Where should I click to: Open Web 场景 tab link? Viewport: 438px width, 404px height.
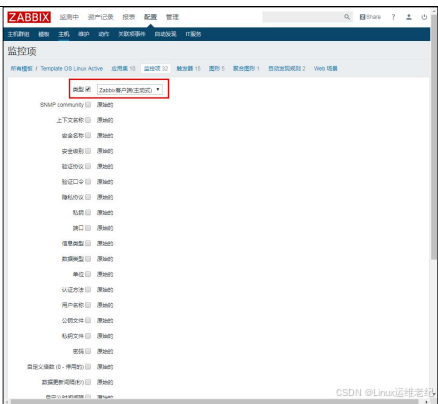pos(326,68)
